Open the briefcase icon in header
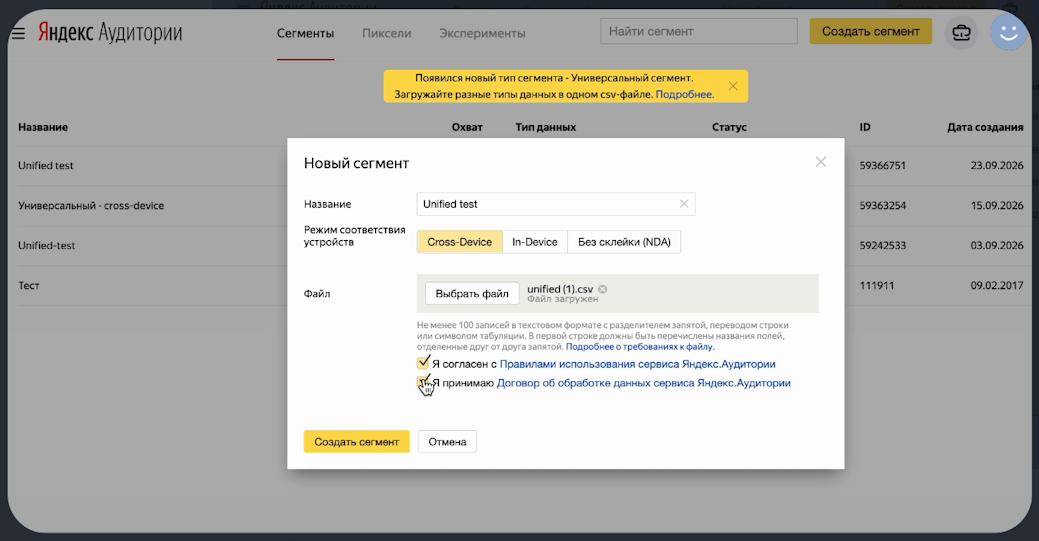1039x541 pixels. [x=961, y=32]
